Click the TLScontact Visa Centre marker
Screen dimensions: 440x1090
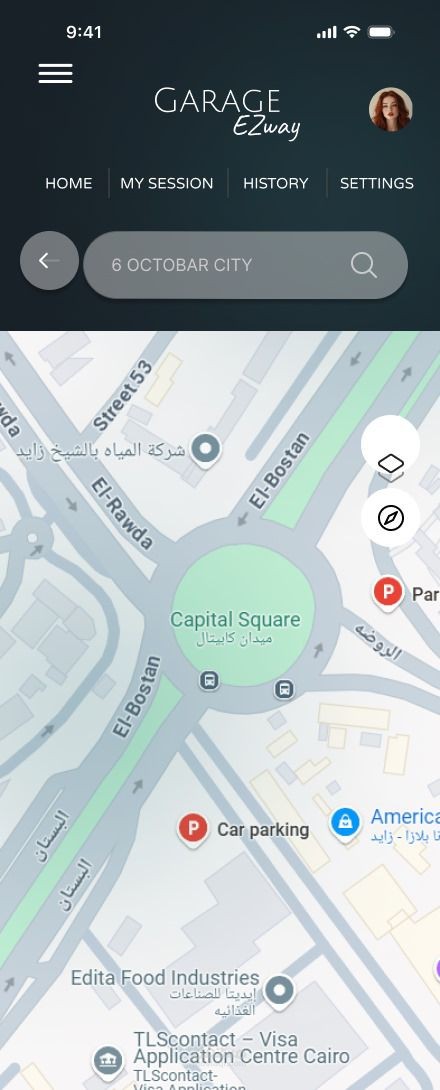point(109,1061)
